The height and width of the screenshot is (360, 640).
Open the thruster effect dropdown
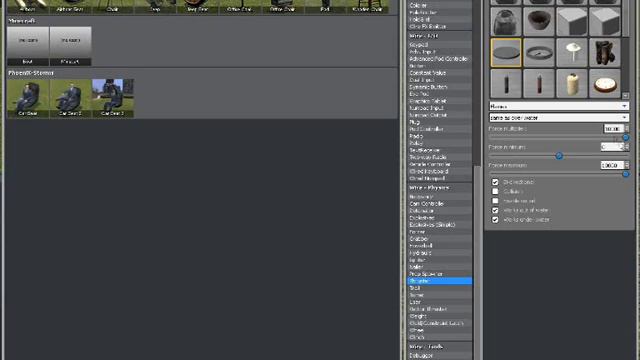(558, 106)
